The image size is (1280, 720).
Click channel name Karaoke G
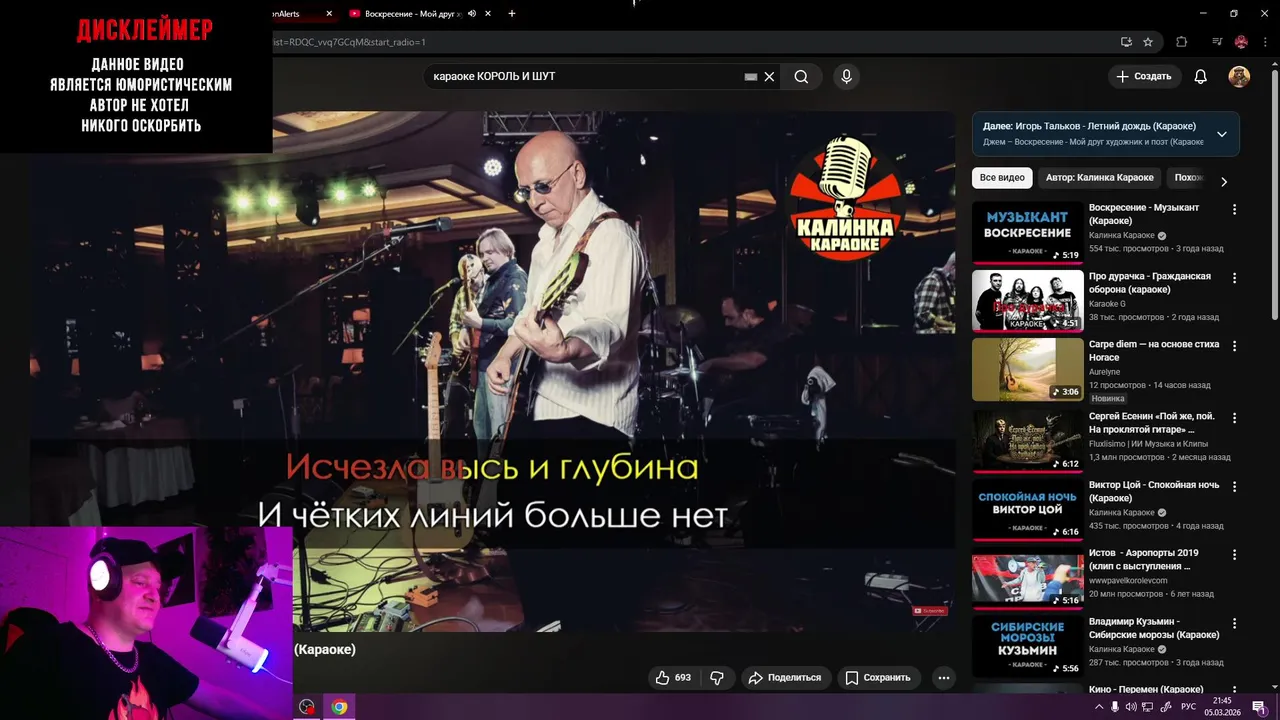coord(1107,304)
